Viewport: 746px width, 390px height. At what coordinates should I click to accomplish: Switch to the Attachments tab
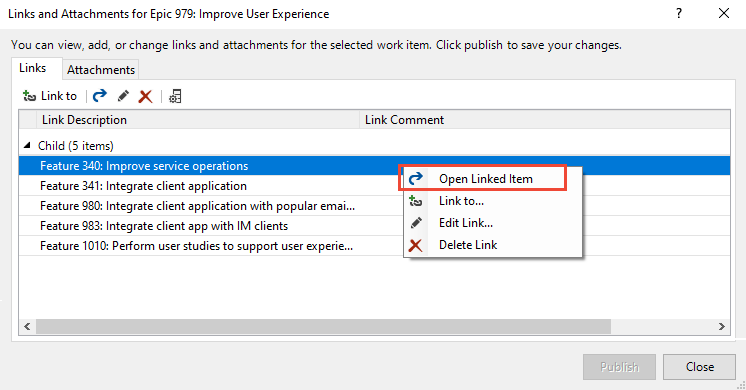101,70
